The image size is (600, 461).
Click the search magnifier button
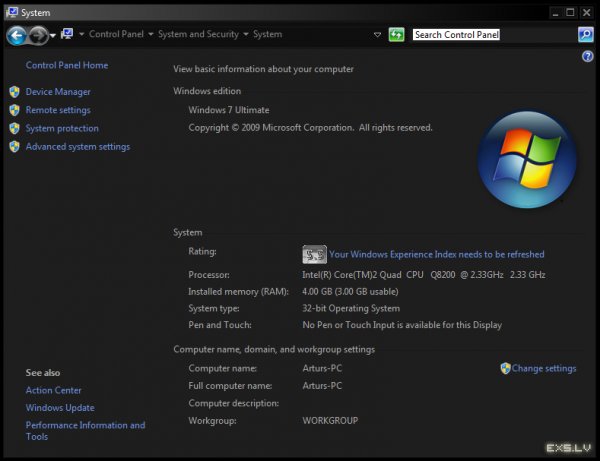click(585, 35)
